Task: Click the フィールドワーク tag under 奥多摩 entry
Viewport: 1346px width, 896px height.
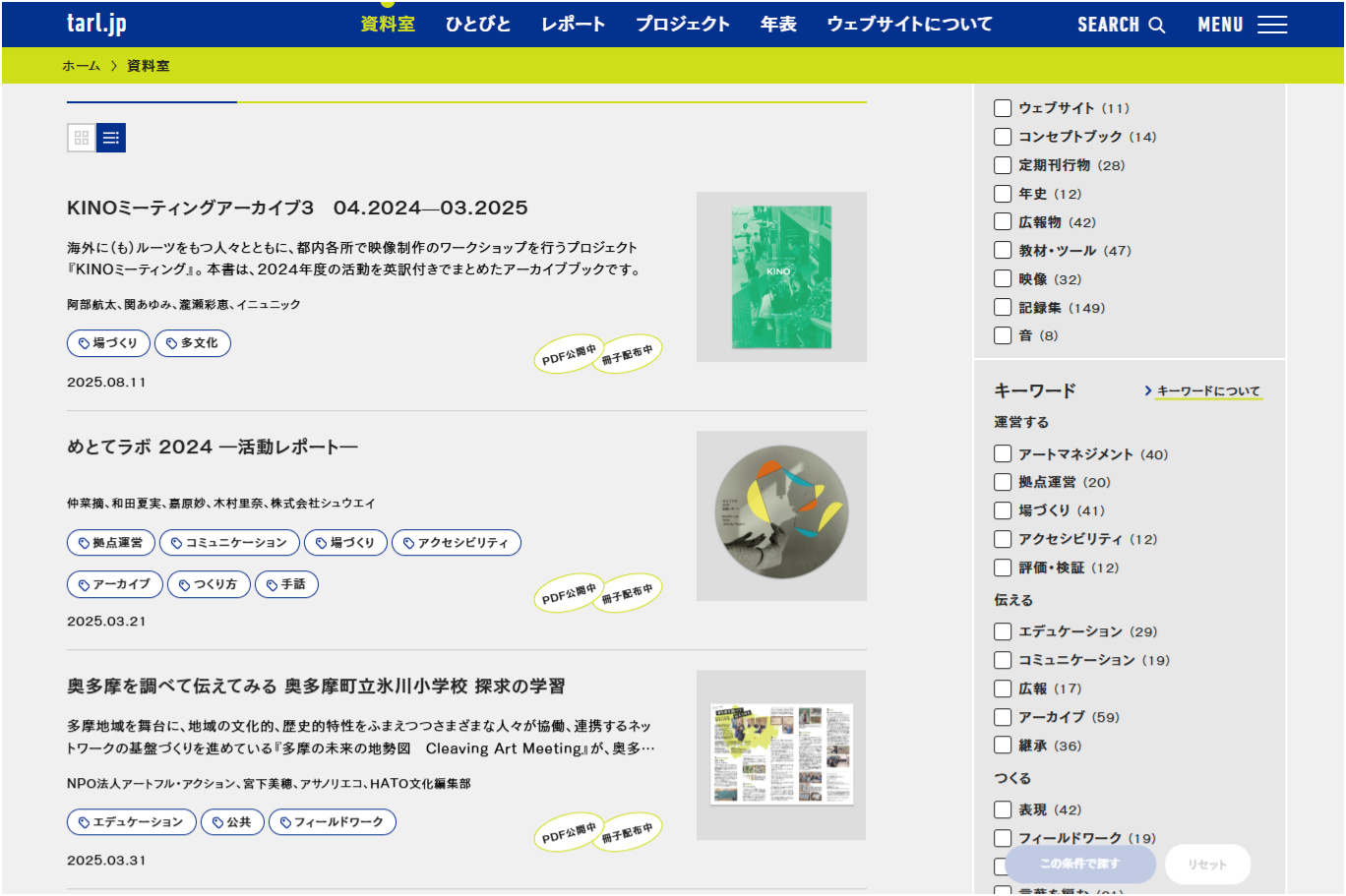Action: [x=332, y=822]
